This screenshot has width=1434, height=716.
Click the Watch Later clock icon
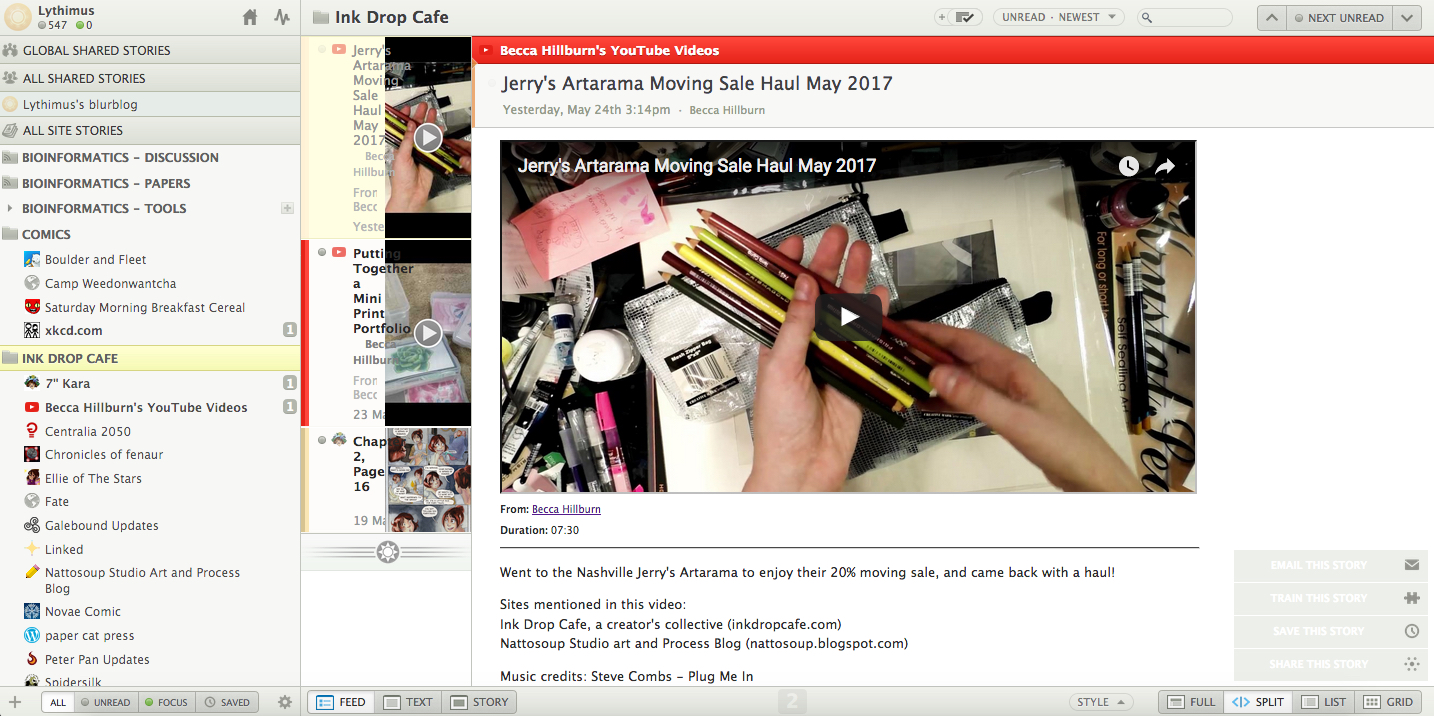(x=1128, y=167)
